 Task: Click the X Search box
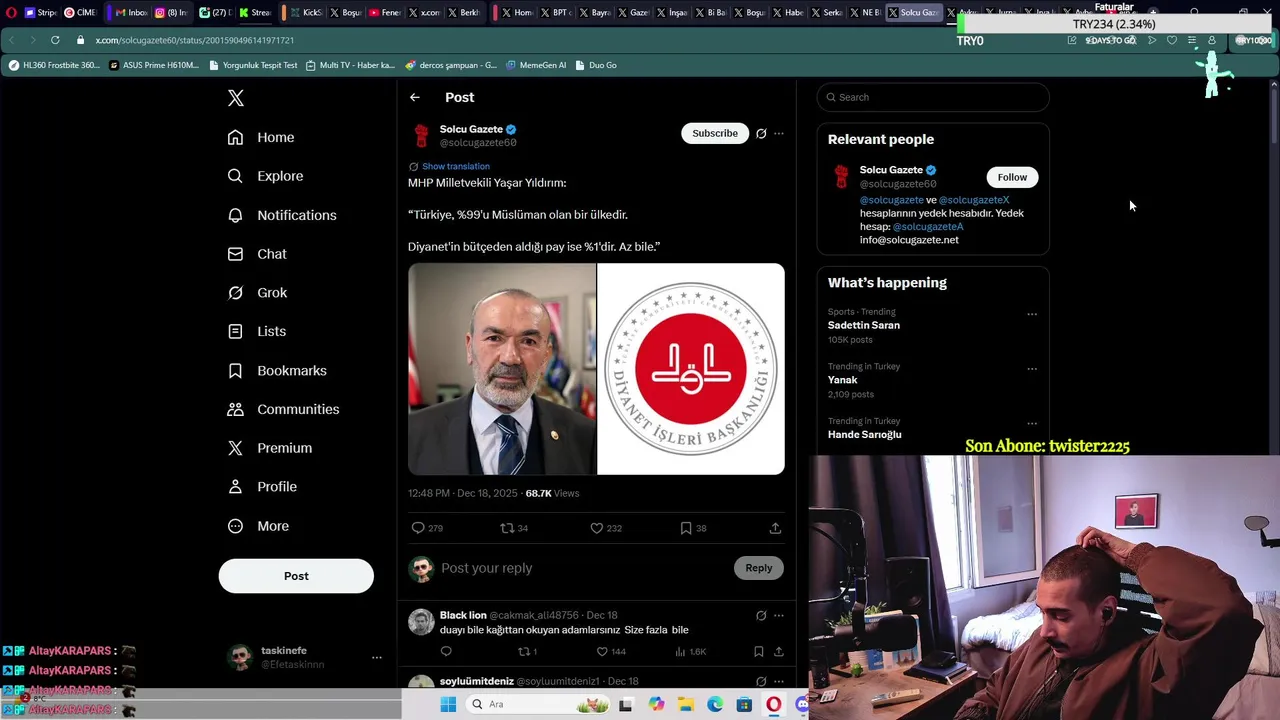[x=933, y=97]
